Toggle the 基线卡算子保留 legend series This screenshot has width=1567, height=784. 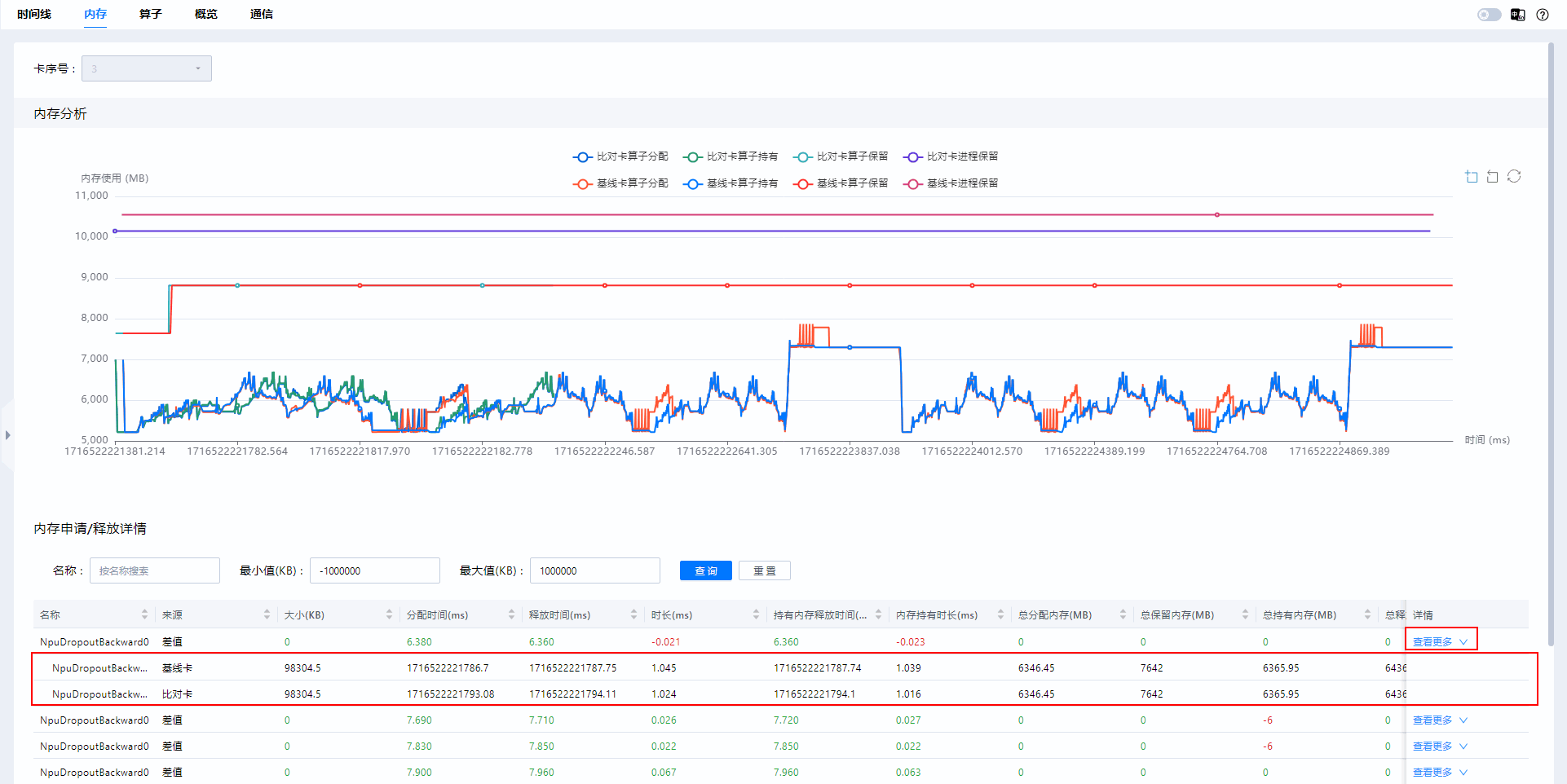pos(841,183)
